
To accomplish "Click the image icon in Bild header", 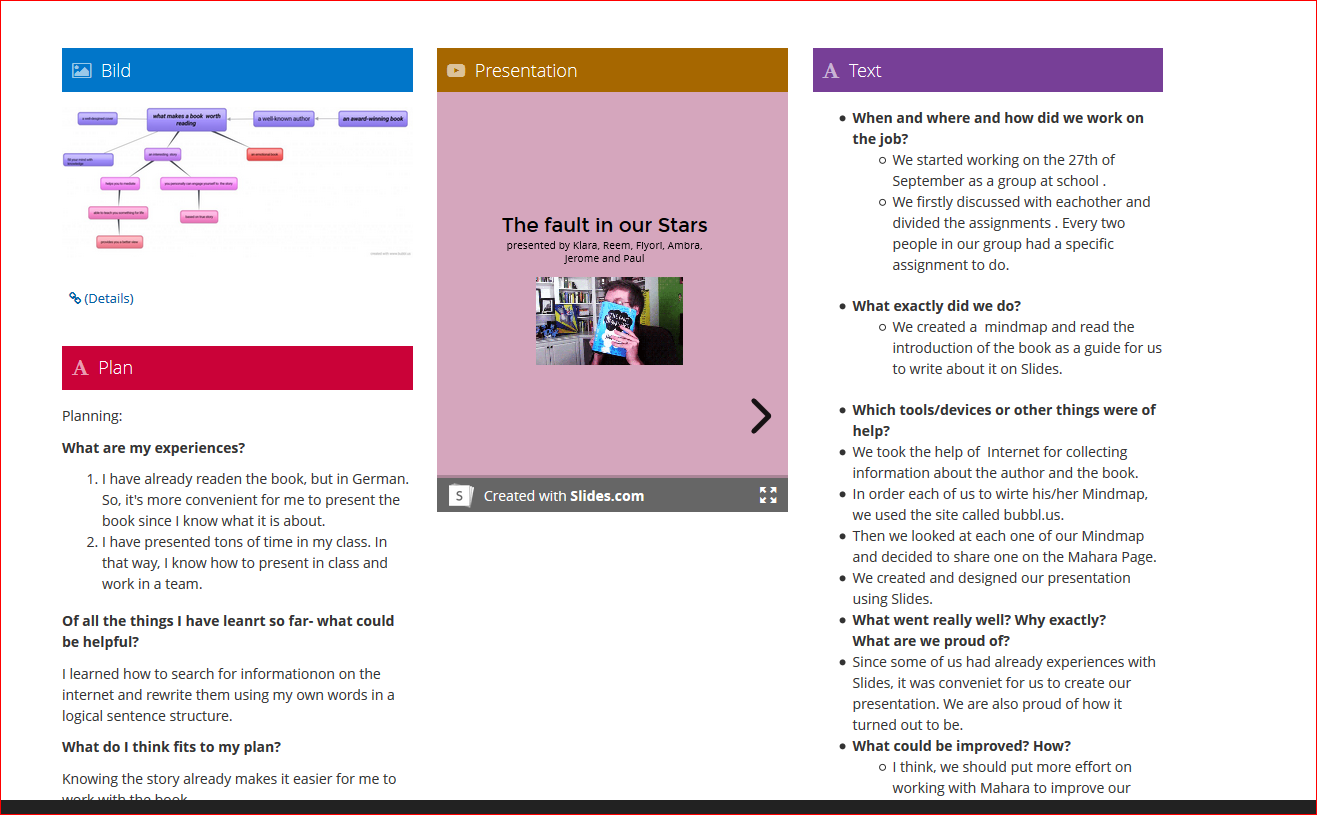I will (82, 71).
